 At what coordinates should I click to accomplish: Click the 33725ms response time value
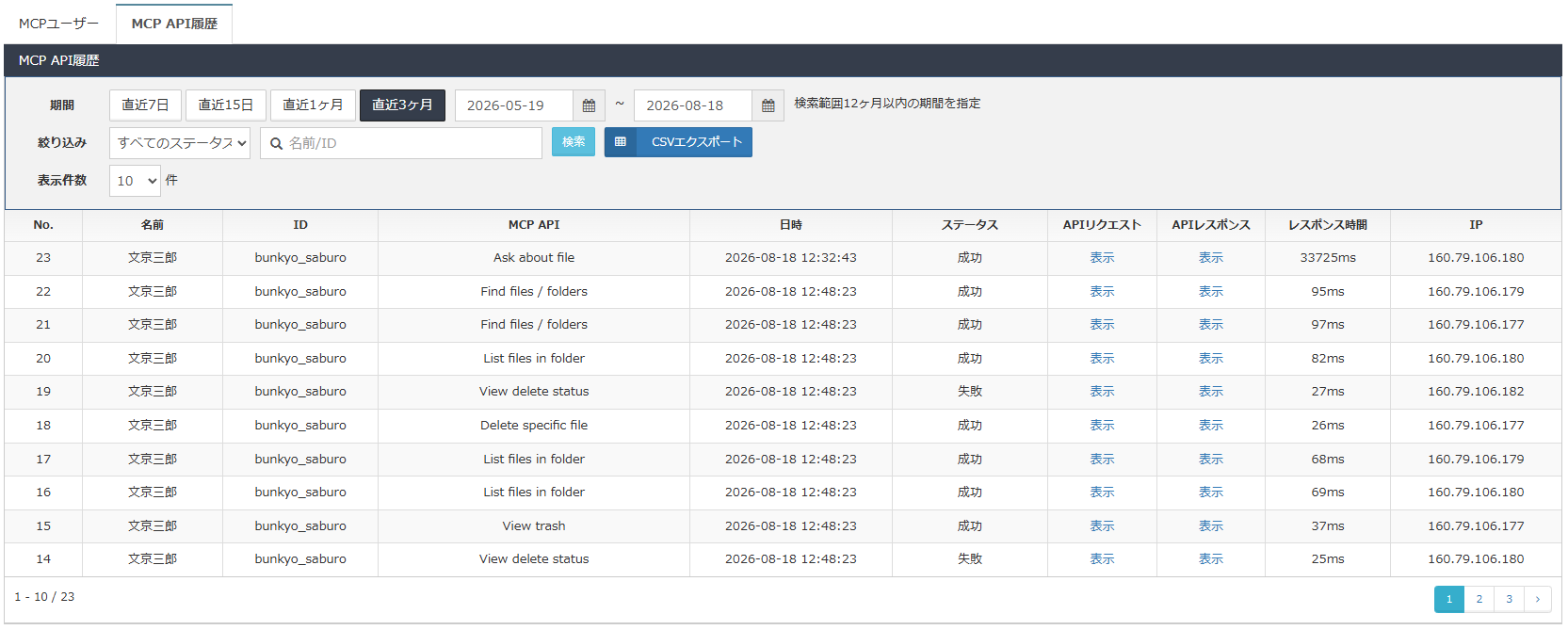pyautogui.click(x=1328, y=258)
